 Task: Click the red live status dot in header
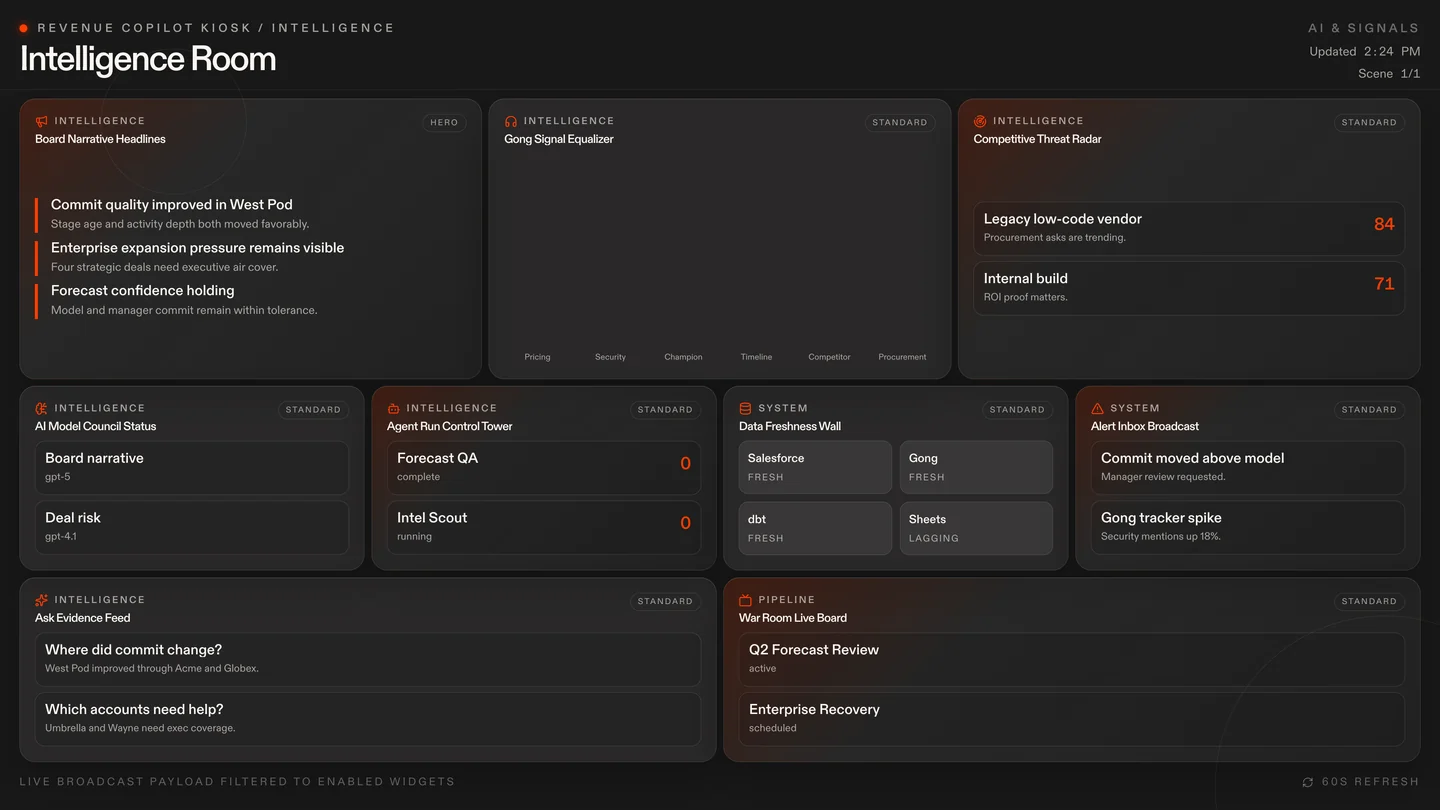click(24, 28)
